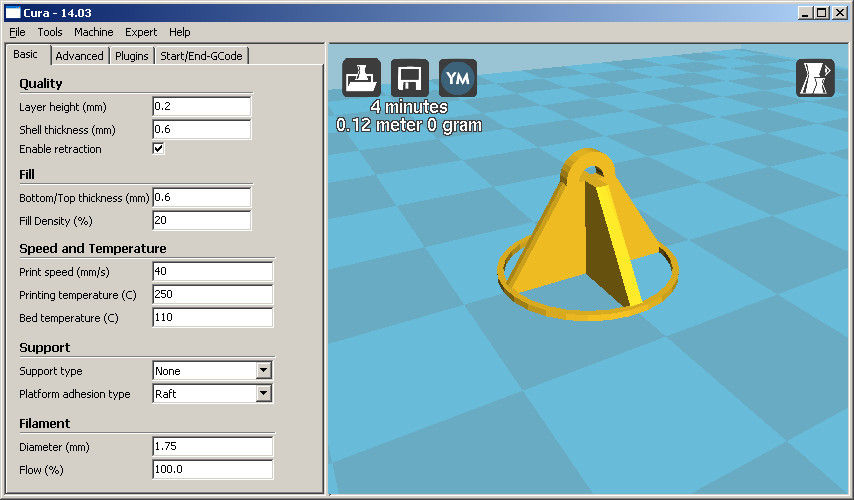Click the Layer height input field

(202, 106)
